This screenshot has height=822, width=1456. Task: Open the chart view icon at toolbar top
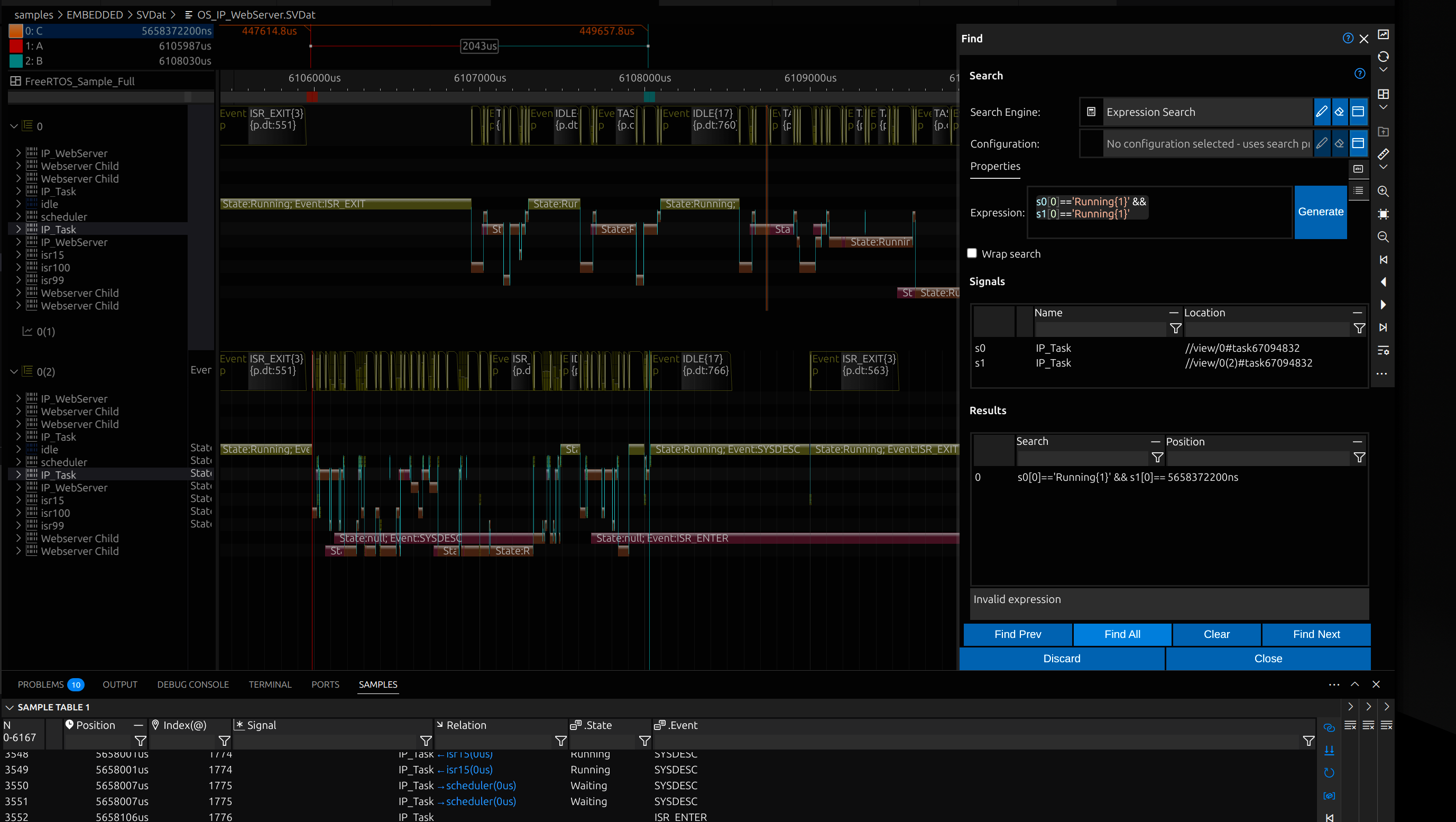click(x=1383, y=34)
